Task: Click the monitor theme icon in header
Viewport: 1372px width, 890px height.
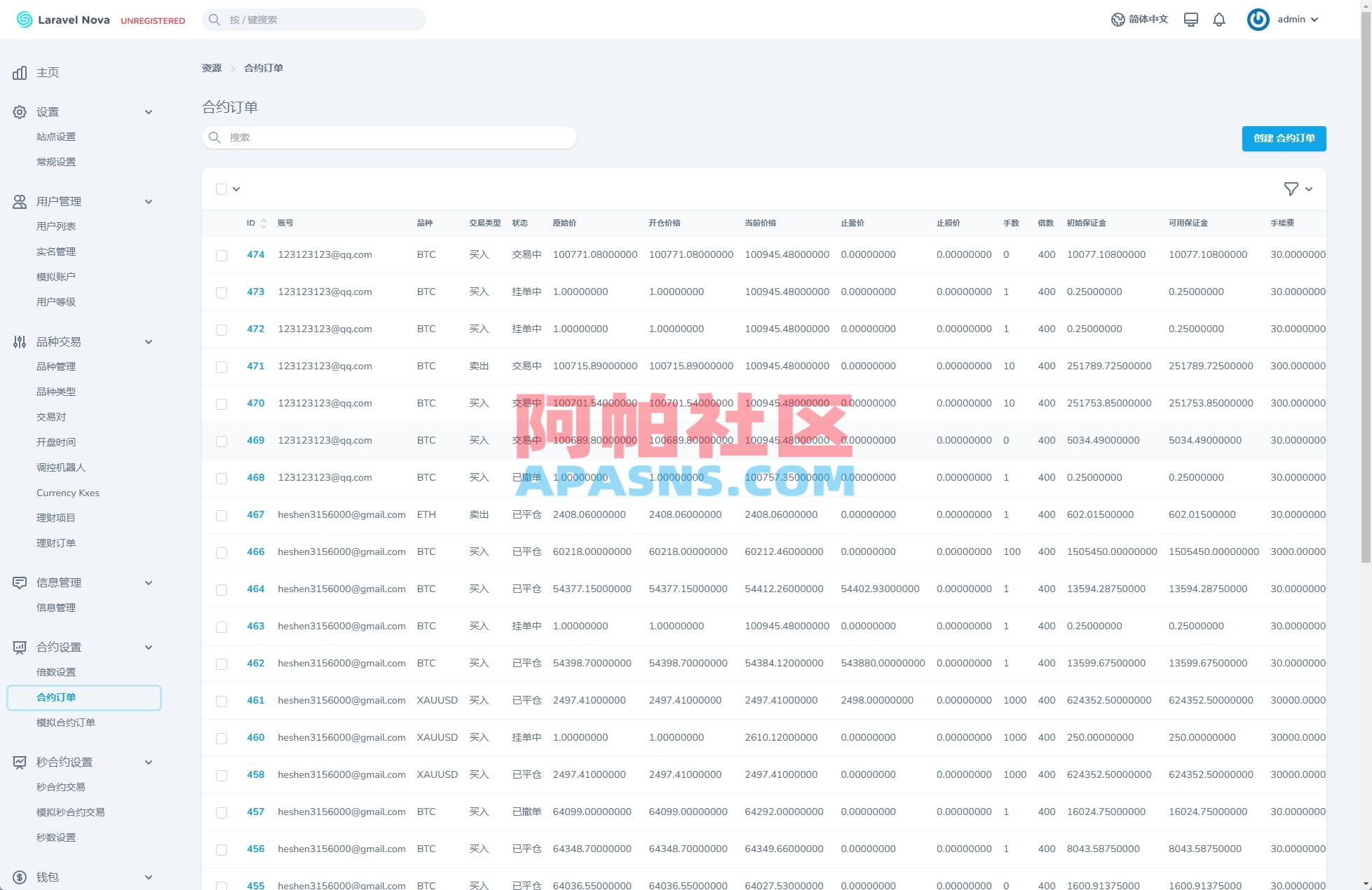Action: click(1190, 20)
